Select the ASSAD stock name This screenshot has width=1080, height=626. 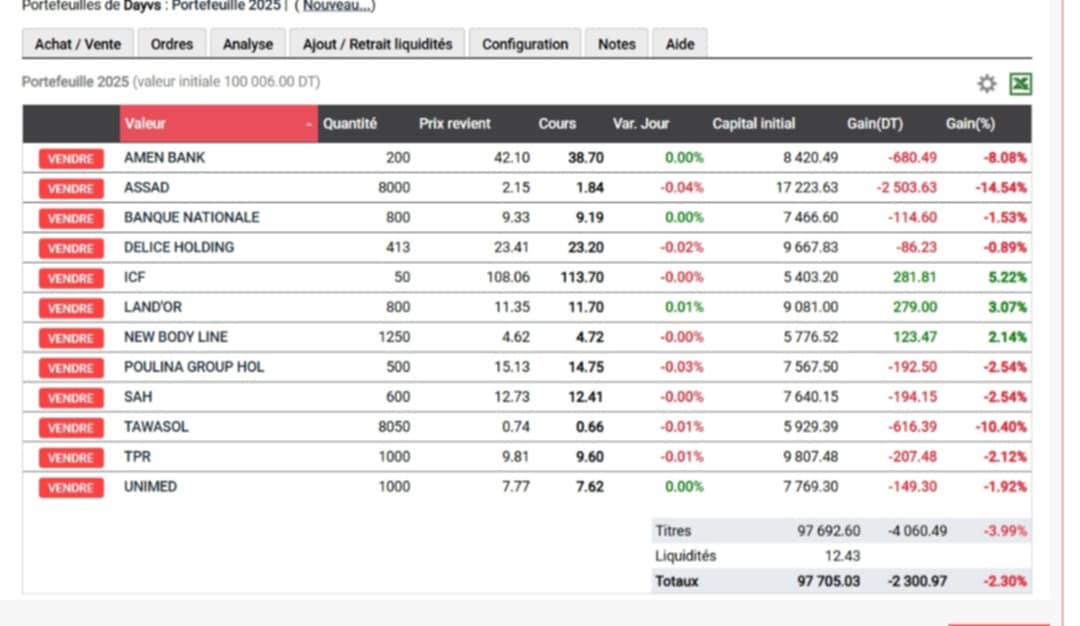[147, 187]
